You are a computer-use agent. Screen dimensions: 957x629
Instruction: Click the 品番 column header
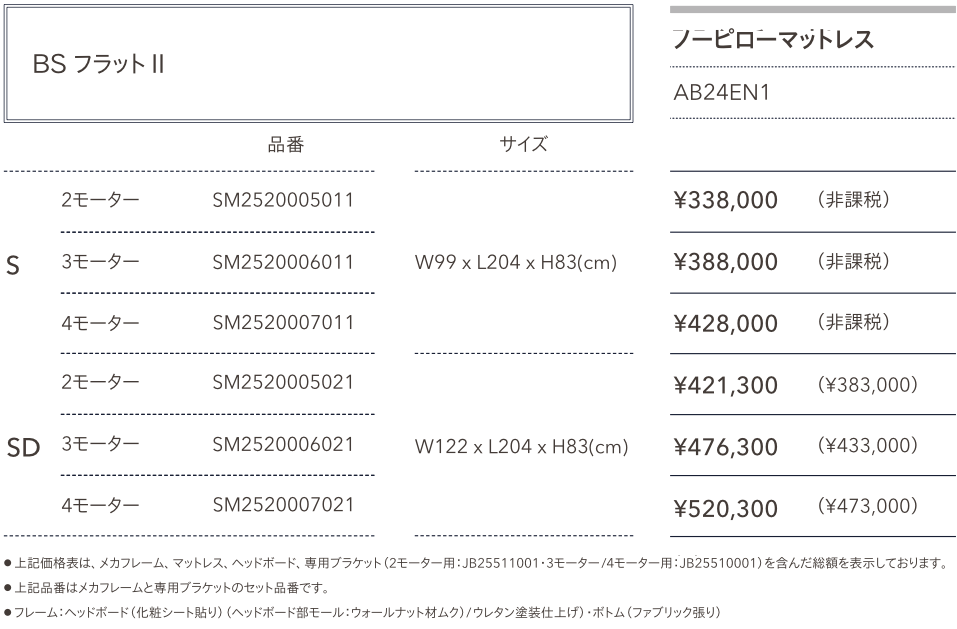(x=284, y=145)
